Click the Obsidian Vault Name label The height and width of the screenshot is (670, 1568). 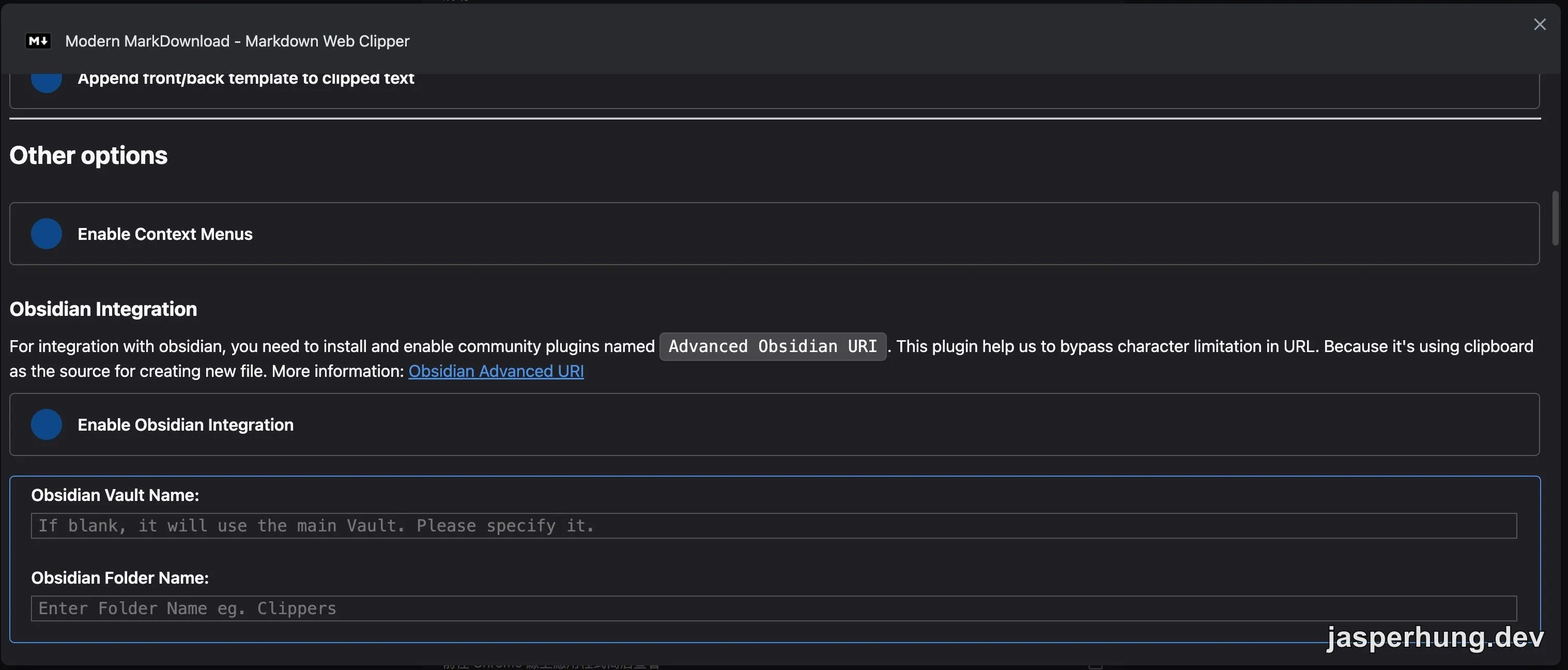click(x=115, y=495)
